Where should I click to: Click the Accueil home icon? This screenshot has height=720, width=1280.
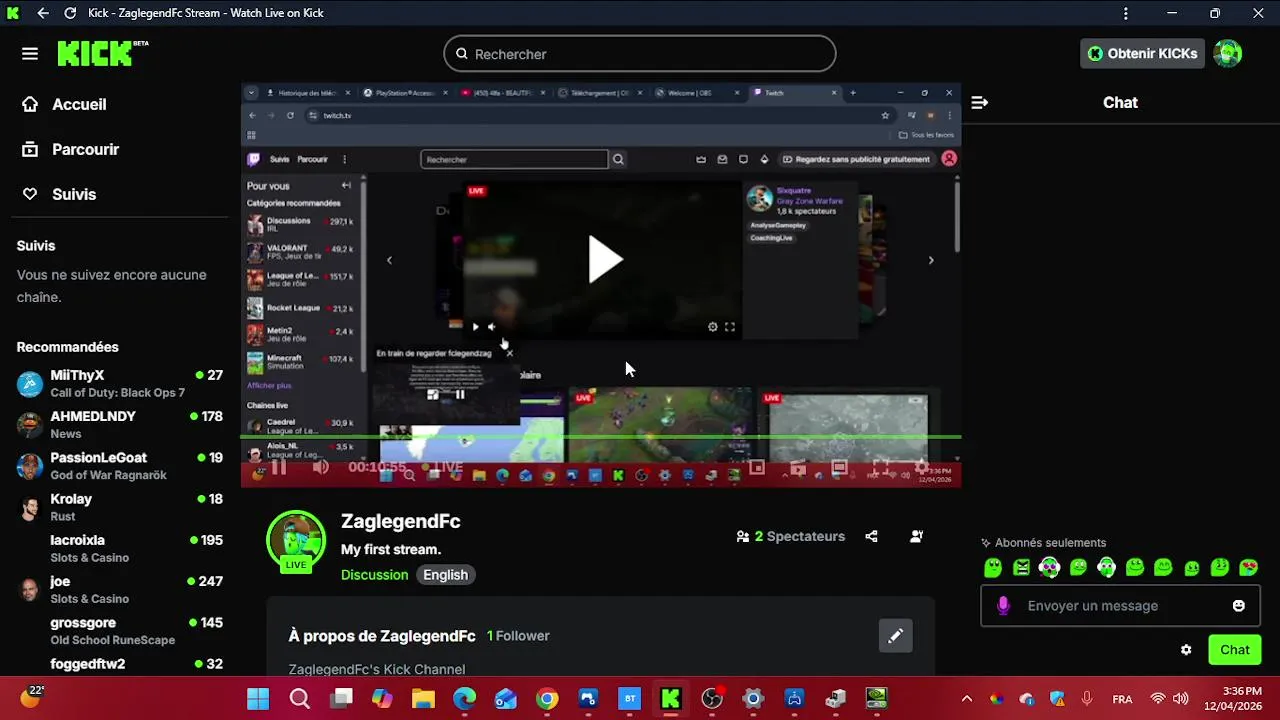pos(30,104)
